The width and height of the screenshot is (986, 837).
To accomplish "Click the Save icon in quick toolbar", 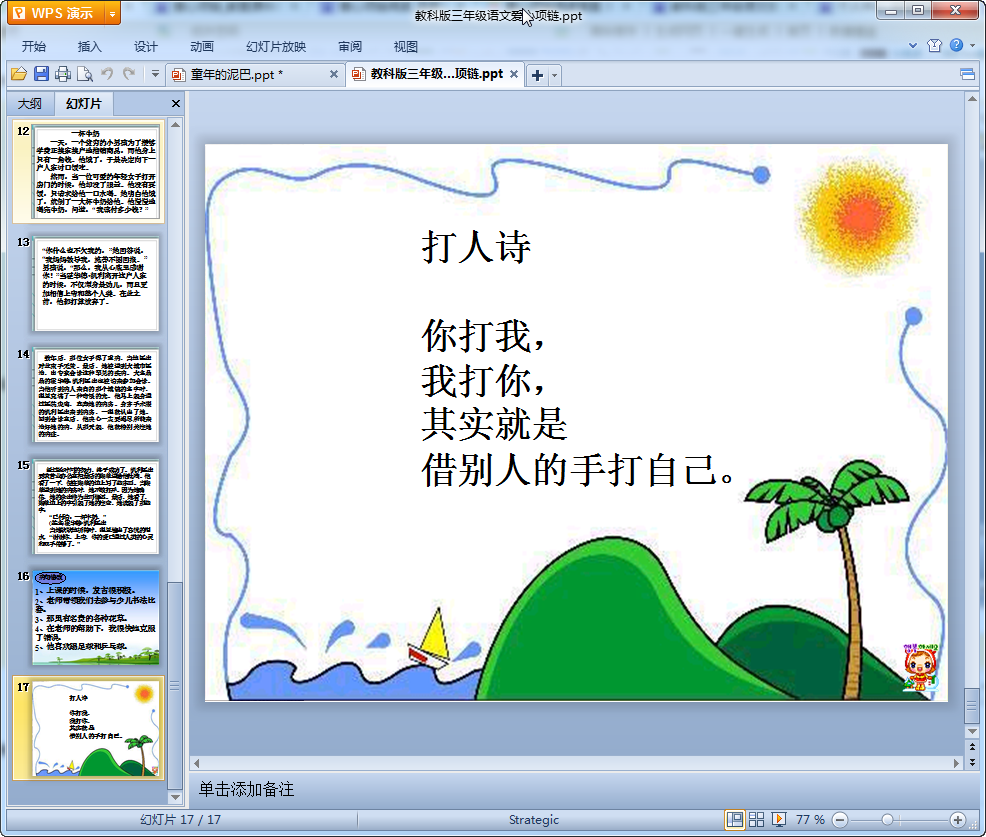I will [x=41, y=74].
